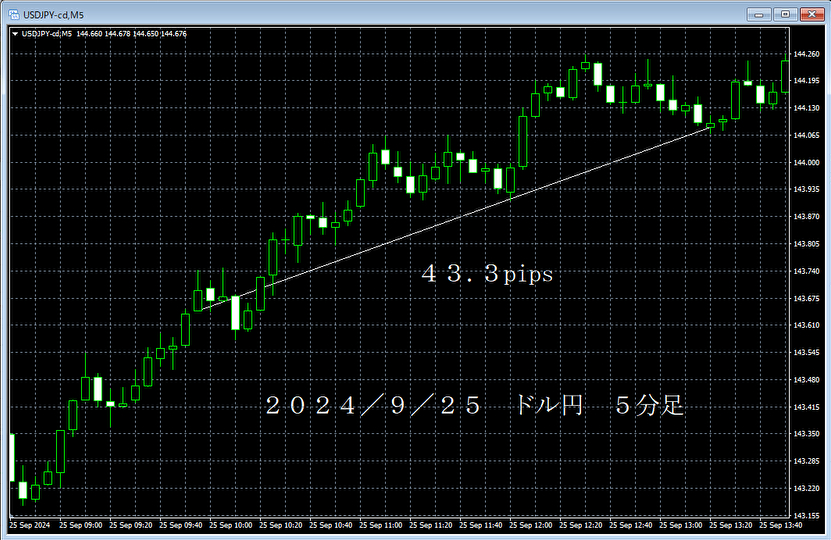Click the 144.195 price scale value

click(x=807, y=81)
